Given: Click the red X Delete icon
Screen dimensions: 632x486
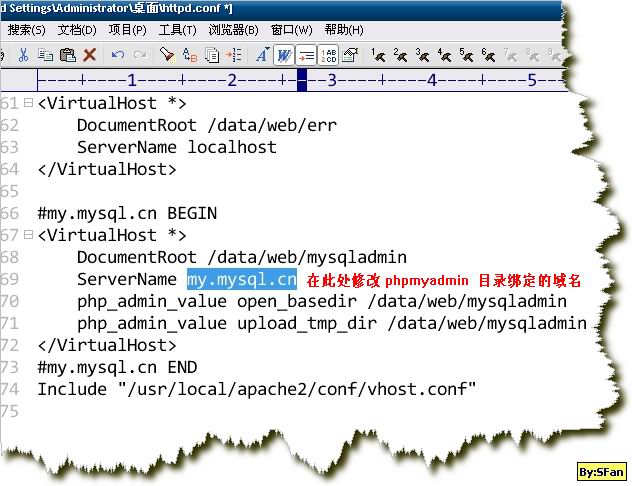Looking at the screenshot, I should coord(89,55).
